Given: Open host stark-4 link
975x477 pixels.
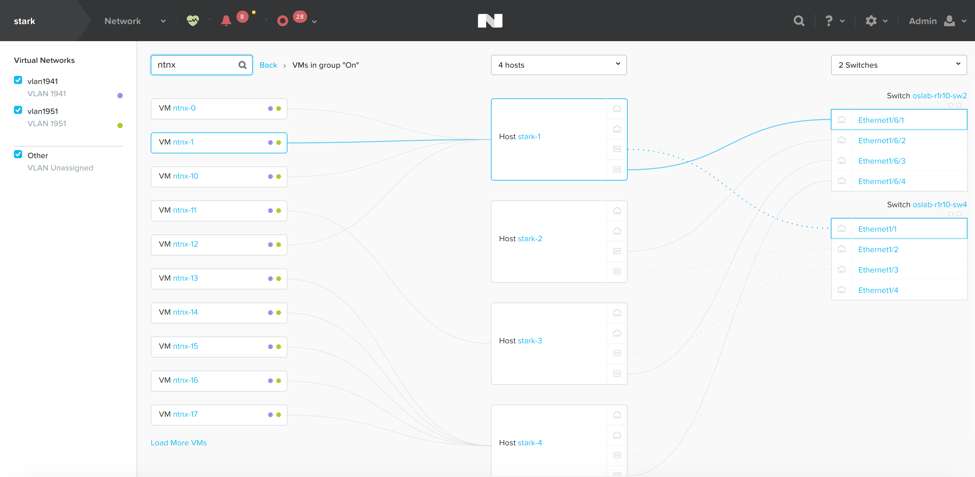Looking at the screenshot, I should pyautogui.click(x=530, y=443).
